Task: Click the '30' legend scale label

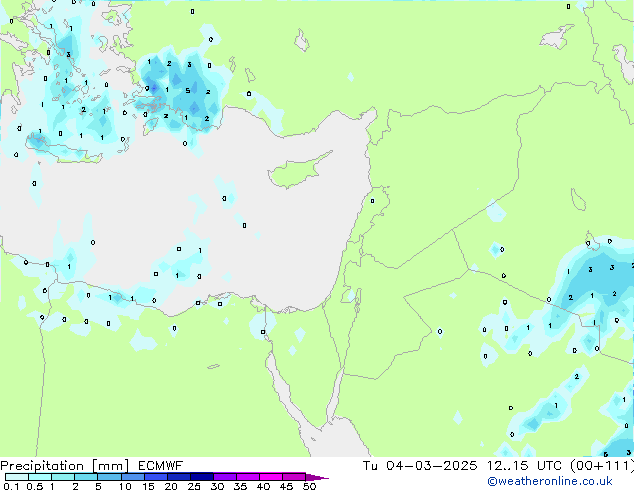Action: click(x=217, y=486)
